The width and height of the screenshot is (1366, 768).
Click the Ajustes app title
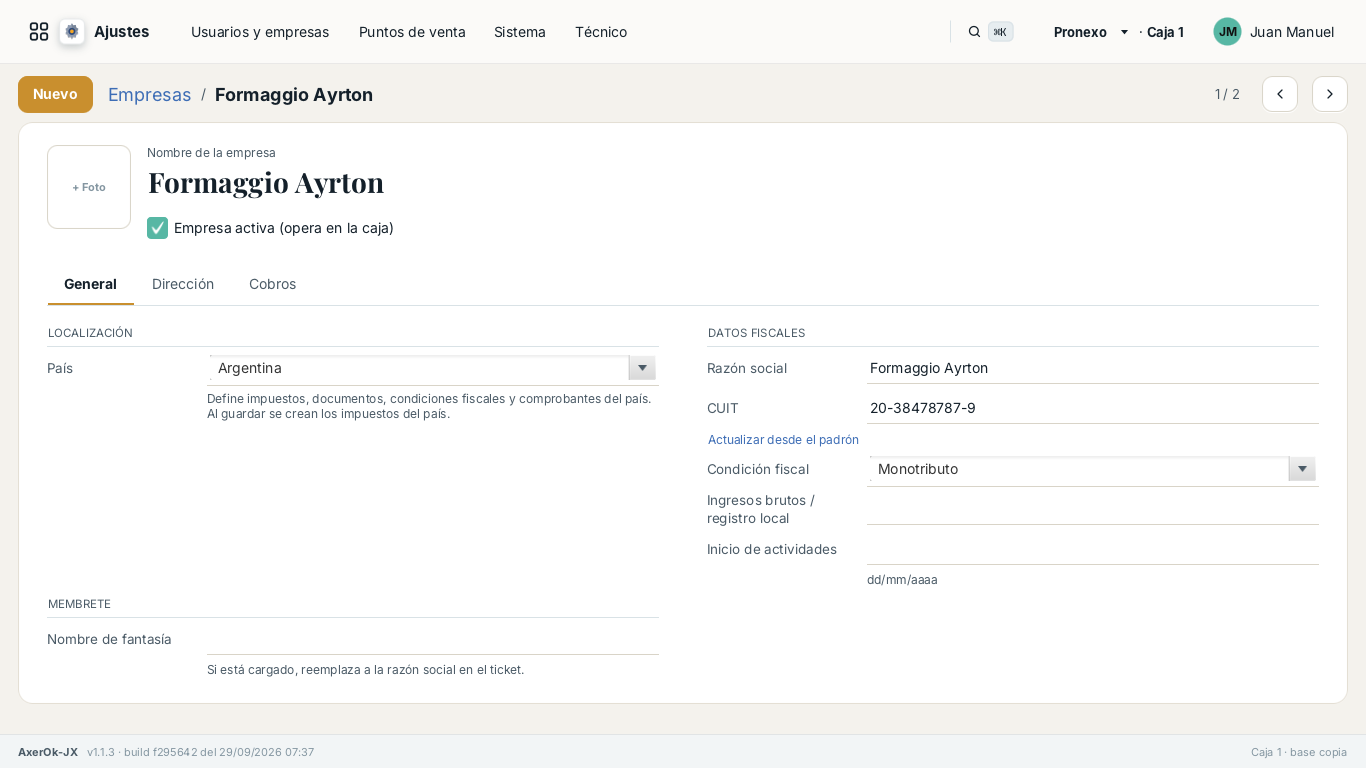tap(121, 32)
